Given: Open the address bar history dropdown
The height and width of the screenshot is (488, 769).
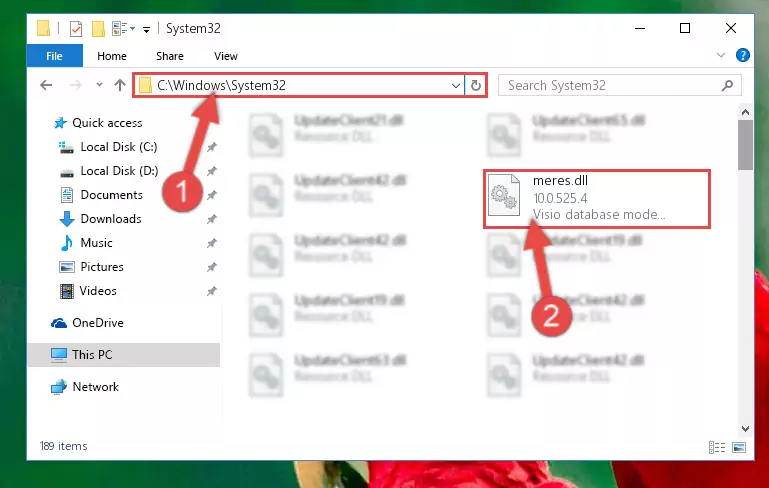Looking at the screenshot, I should (456, 86).
